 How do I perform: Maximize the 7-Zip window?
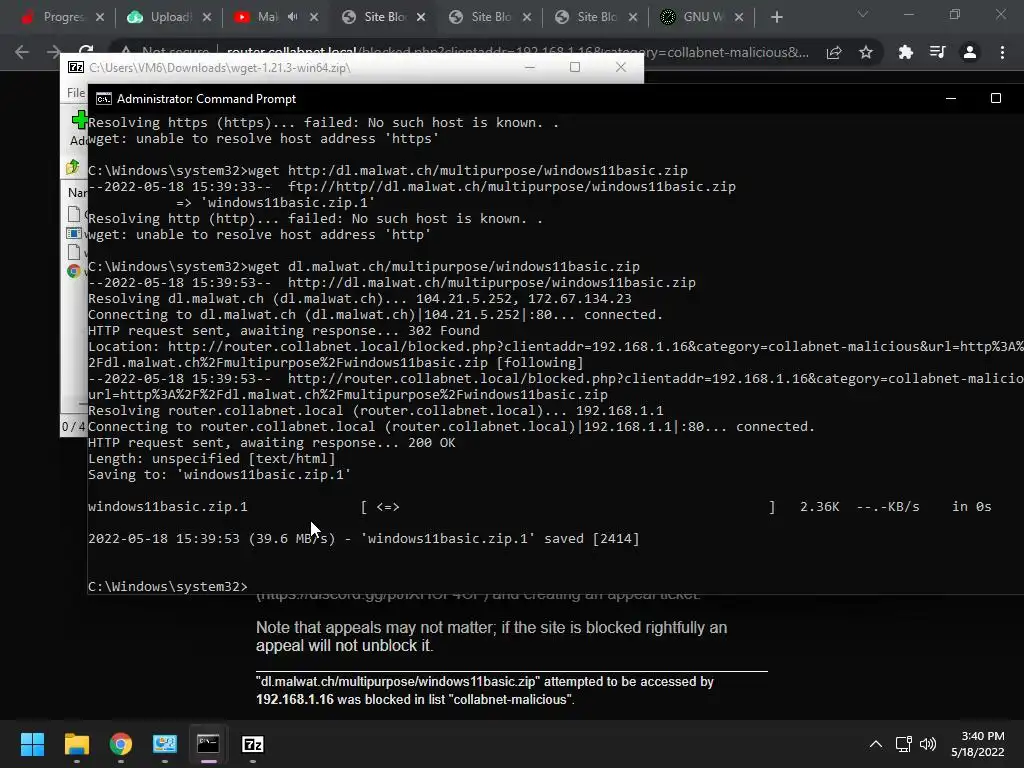point(575,67)
